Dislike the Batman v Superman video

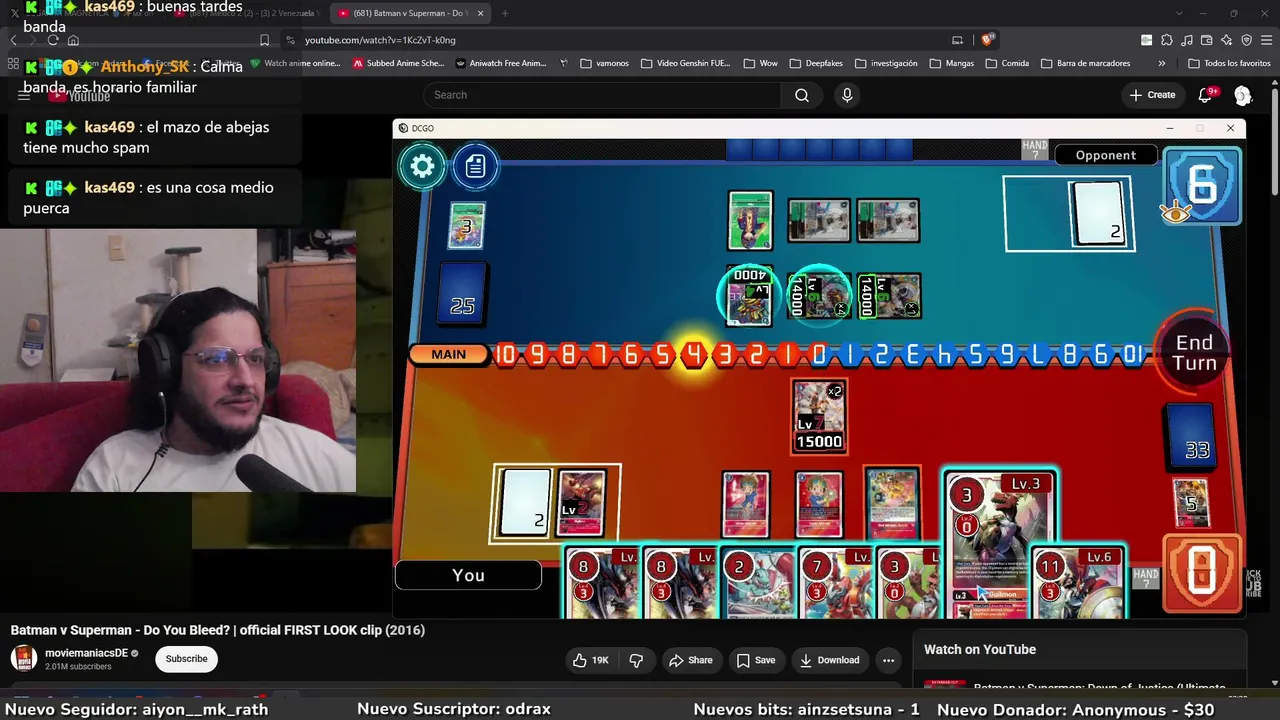tap(636, 660)
